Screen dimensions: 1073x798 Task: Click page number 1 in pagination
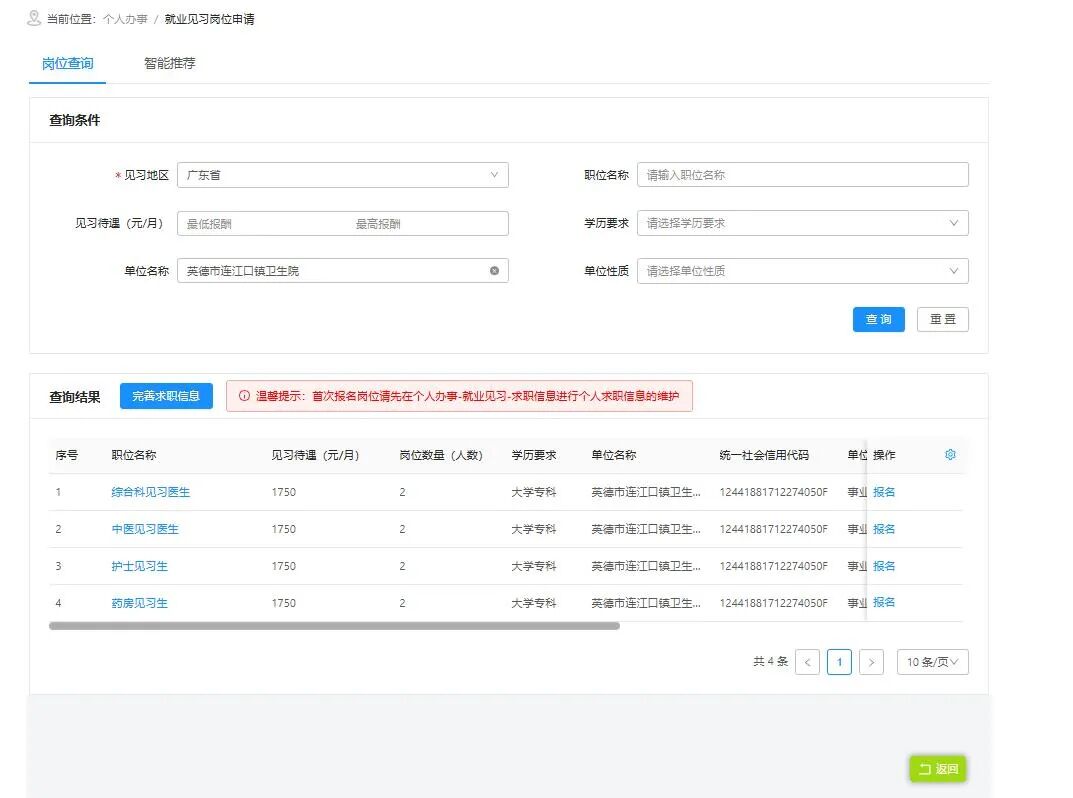point(839,662)
